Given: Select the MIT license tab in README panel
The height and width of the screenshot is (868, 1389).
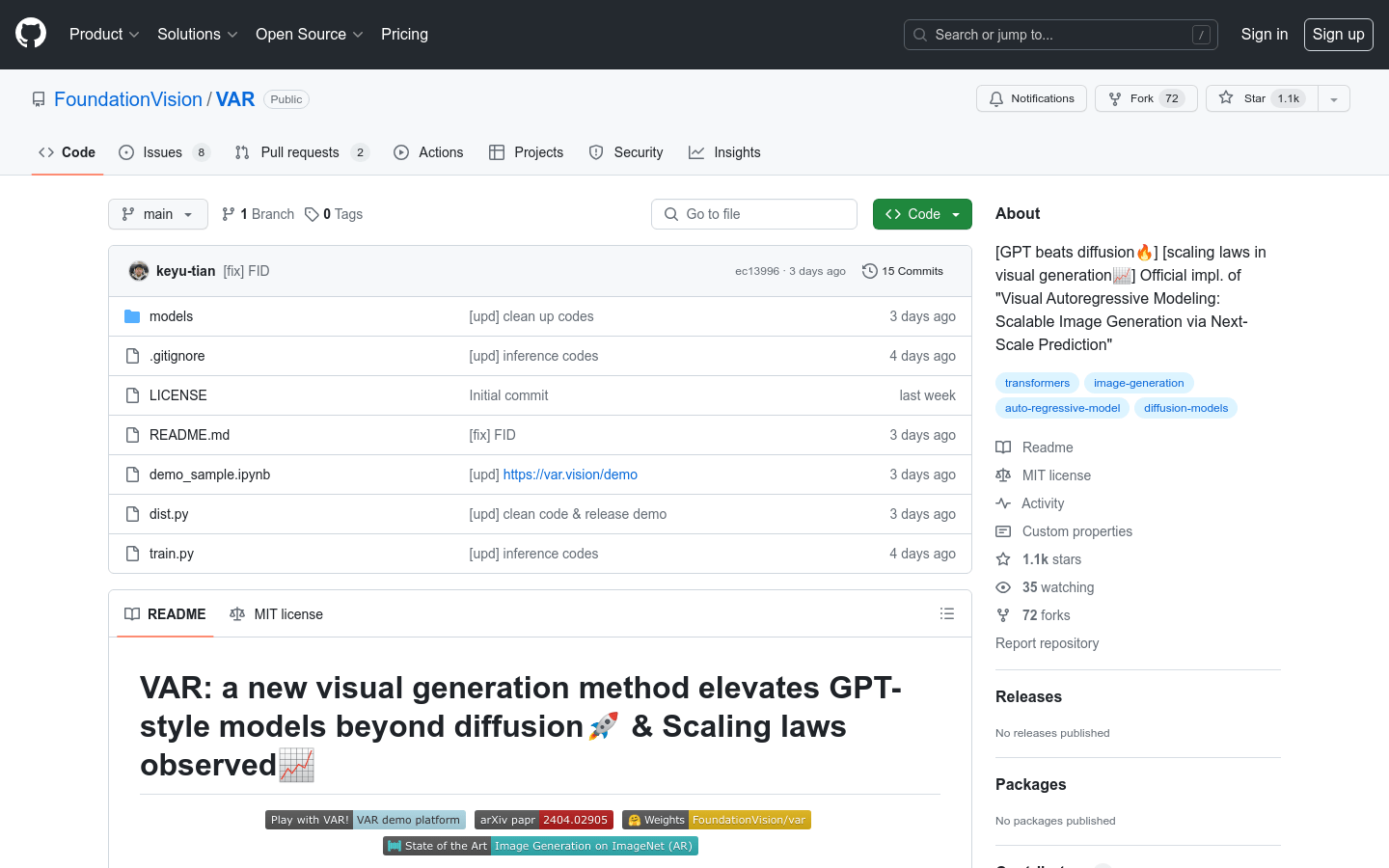Looking at the screenshot, I should point(276,614).
